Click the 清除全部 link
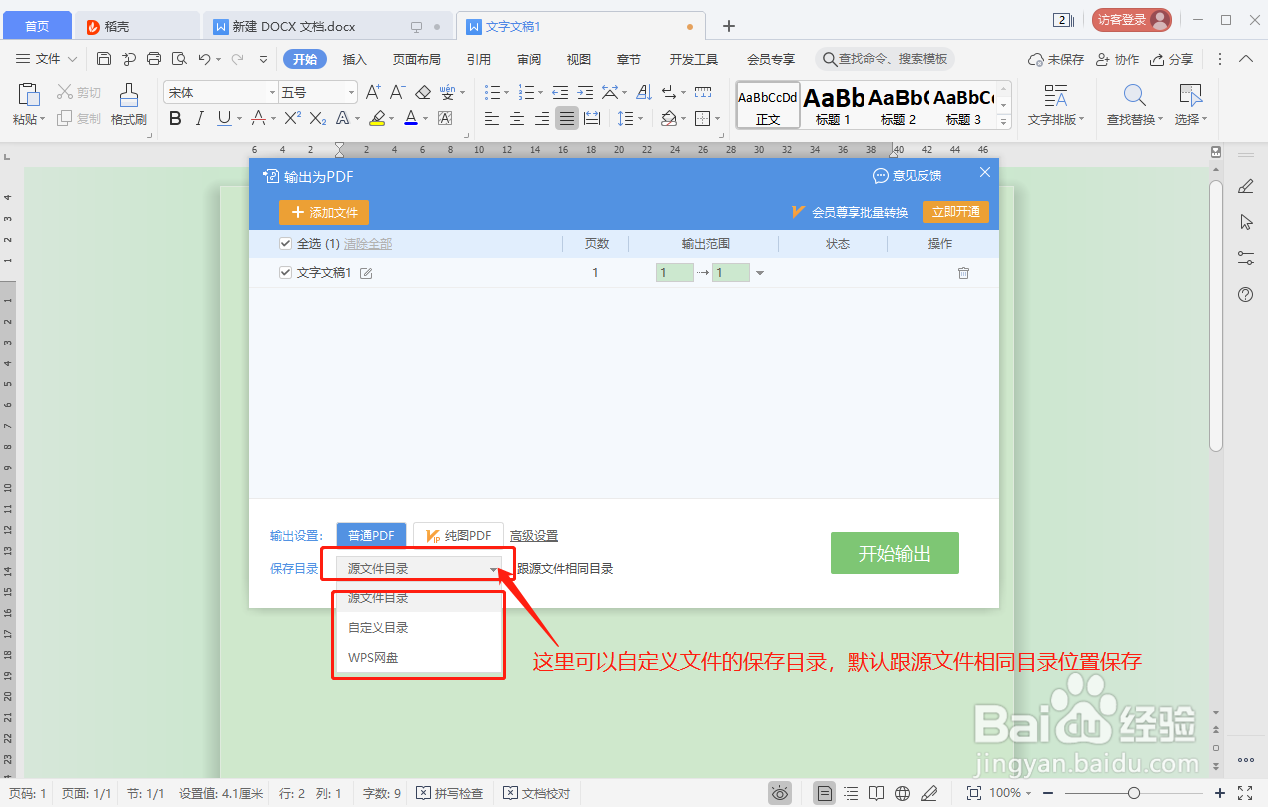The image size is (1268, 807). 368,244
